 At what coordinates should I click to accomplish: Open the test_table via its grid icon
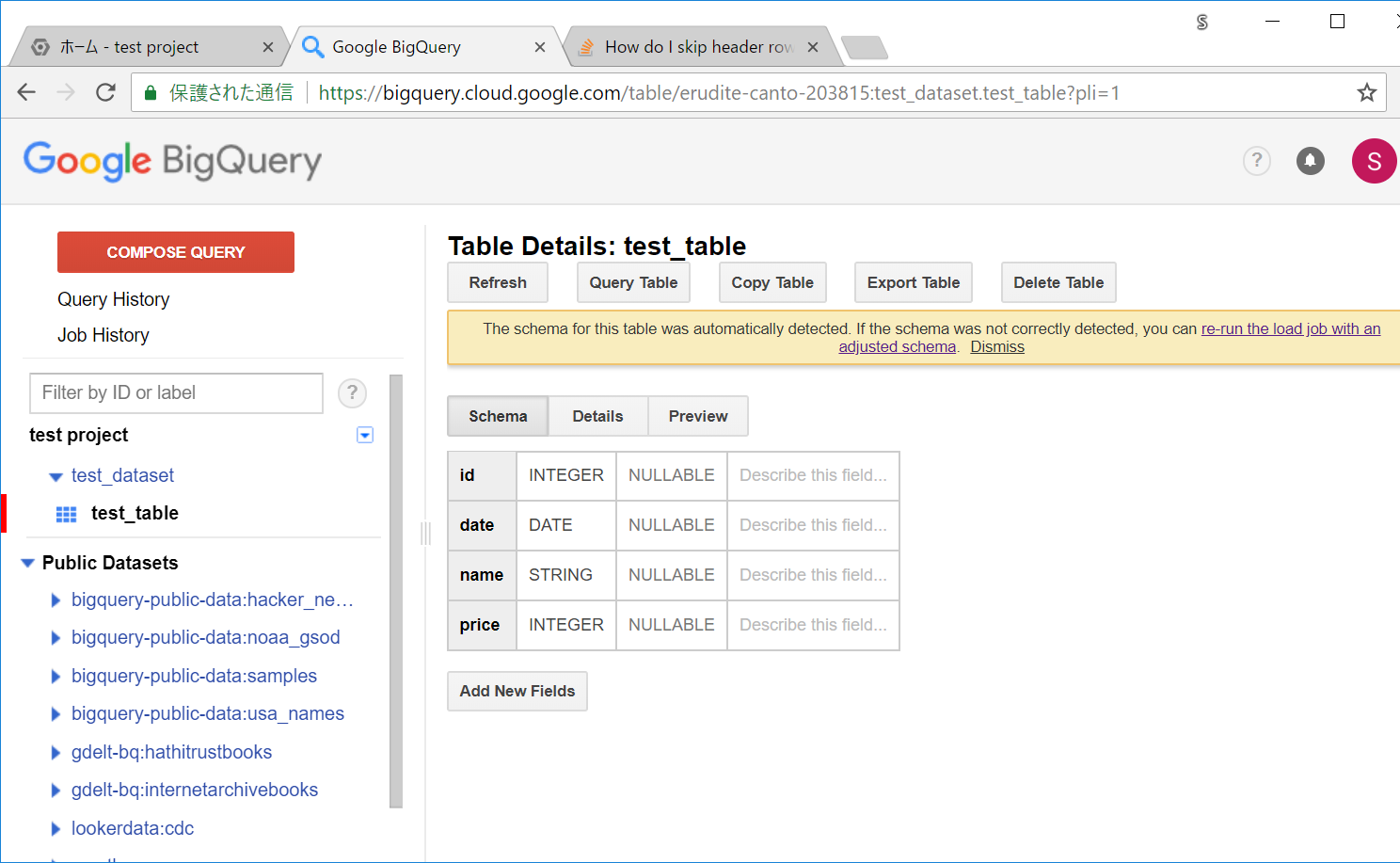pyautogui.click(x=65, y=513)
